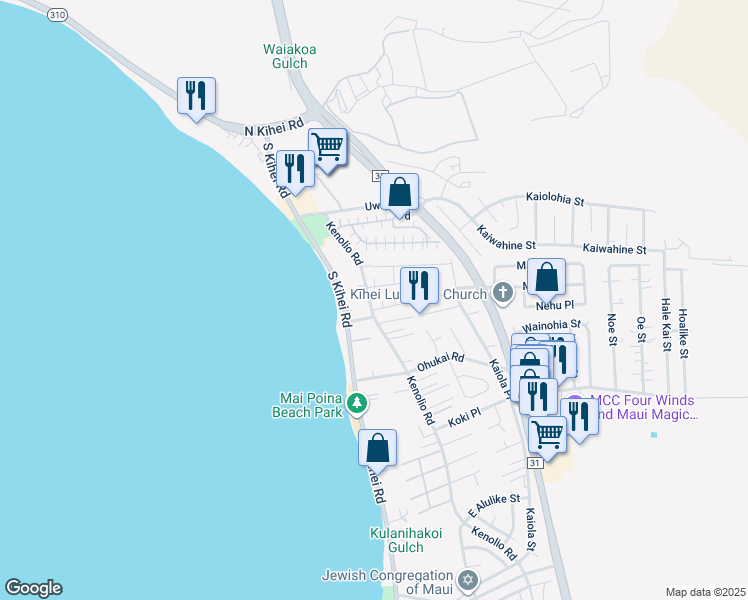The image size is (748, 600).
Task: Click the Kaiola St label
Action: [530, 529]
